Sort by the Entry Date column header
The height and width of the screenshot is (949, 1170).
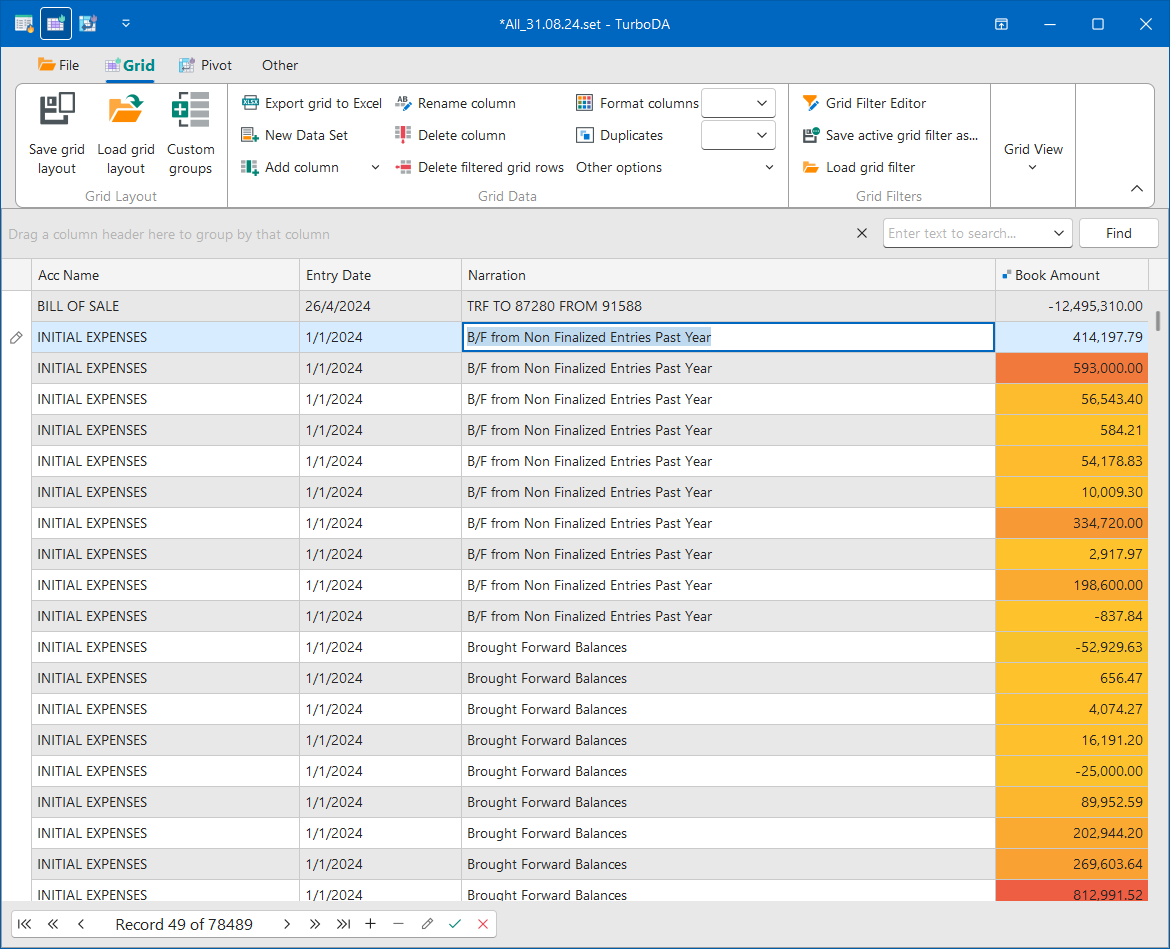click(381, 275)
